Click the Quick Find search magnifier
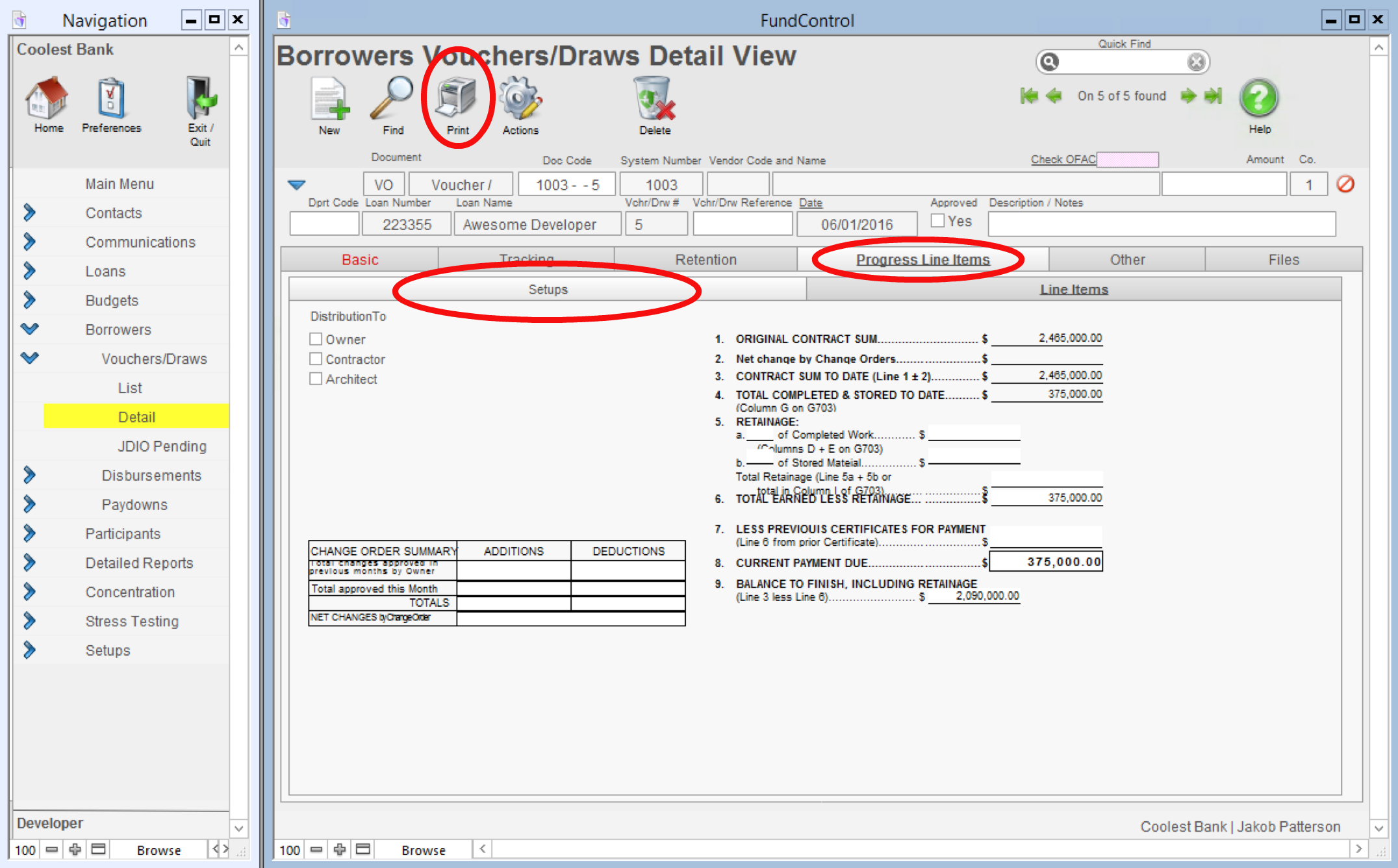This screenshot has width=1398, height=868. (1049, 62)
